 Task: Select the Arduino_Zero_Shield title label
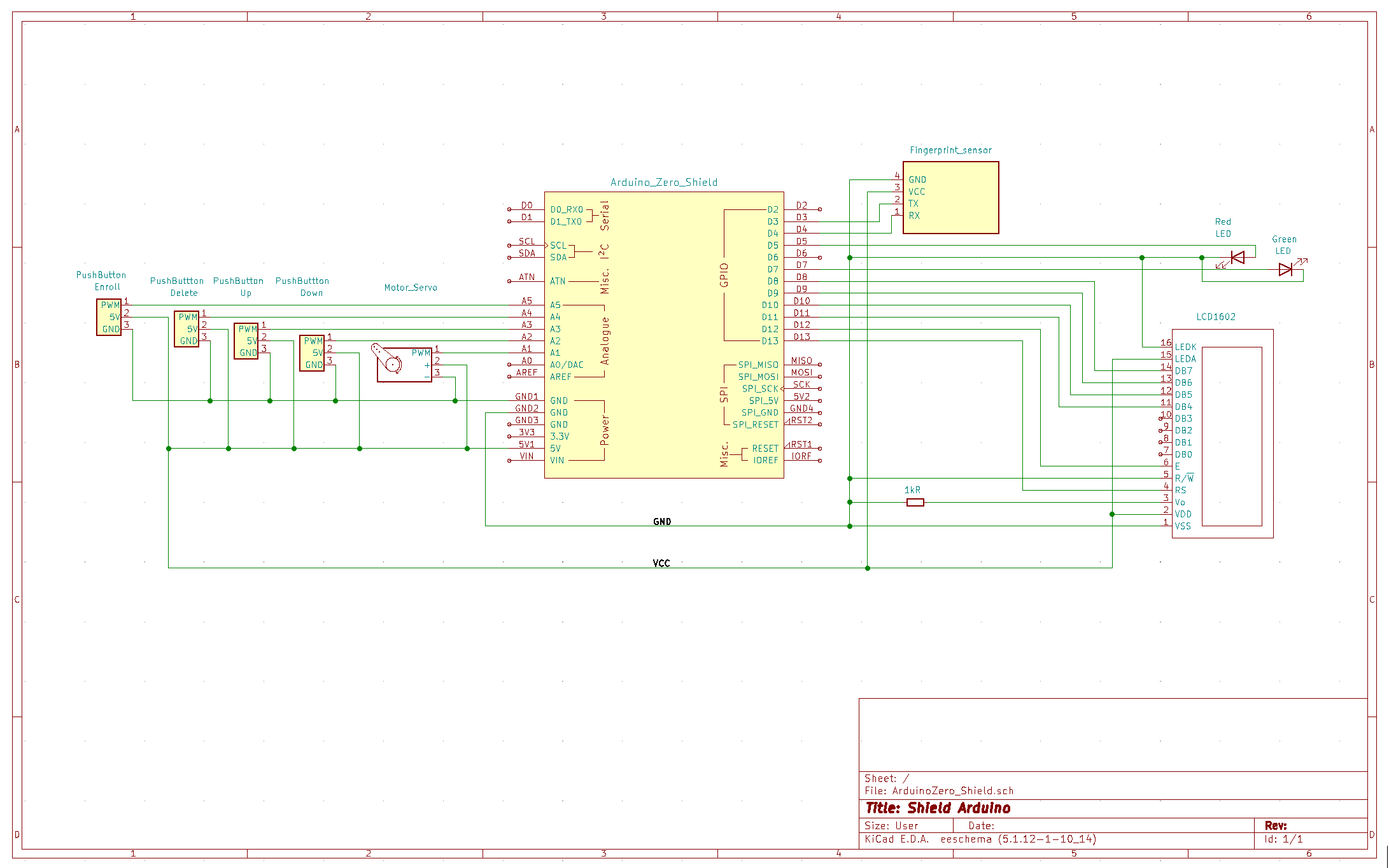(664, 183)
